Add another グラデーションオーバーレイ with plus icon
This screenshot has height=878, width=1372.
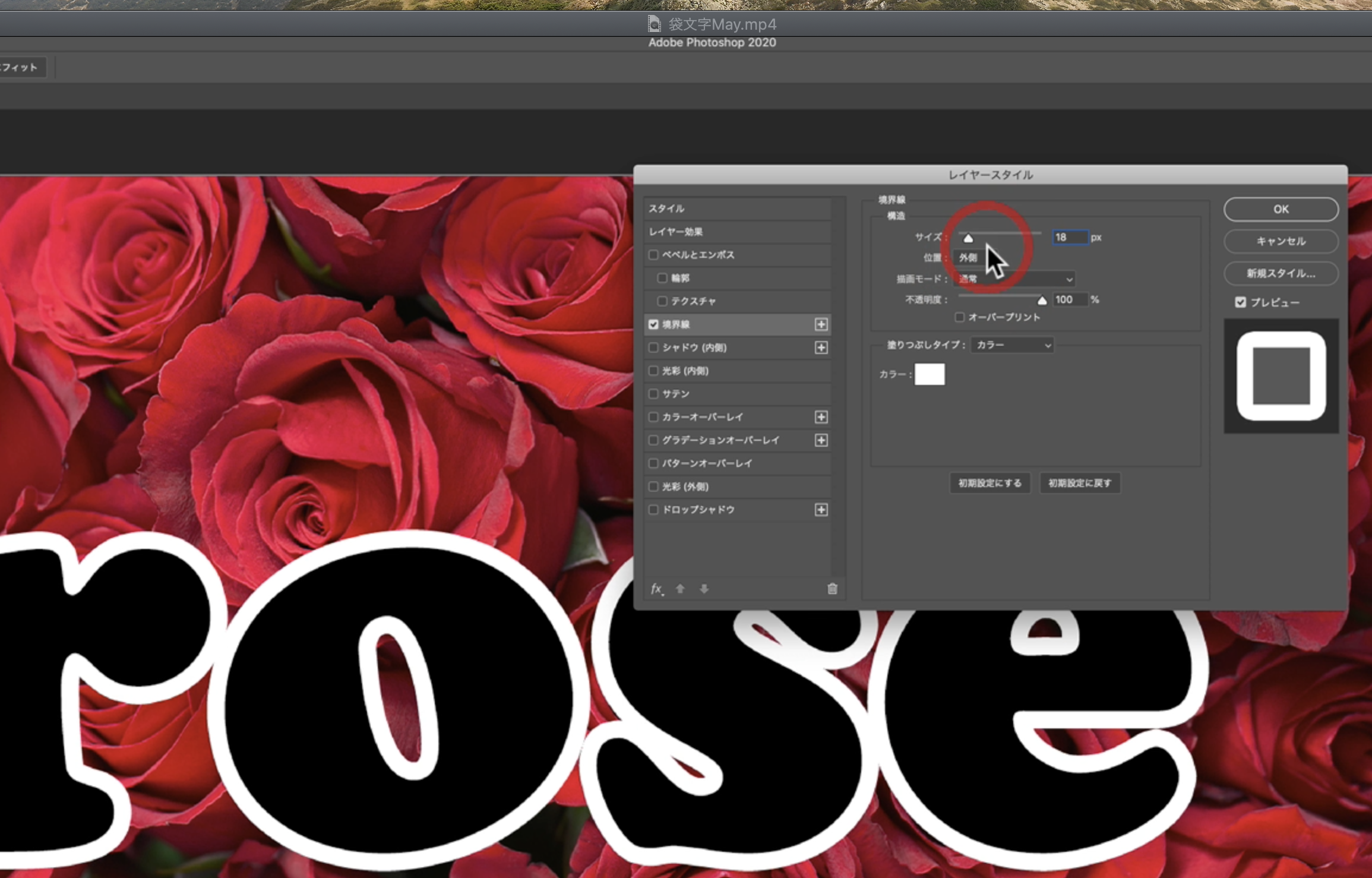(821, 440)
